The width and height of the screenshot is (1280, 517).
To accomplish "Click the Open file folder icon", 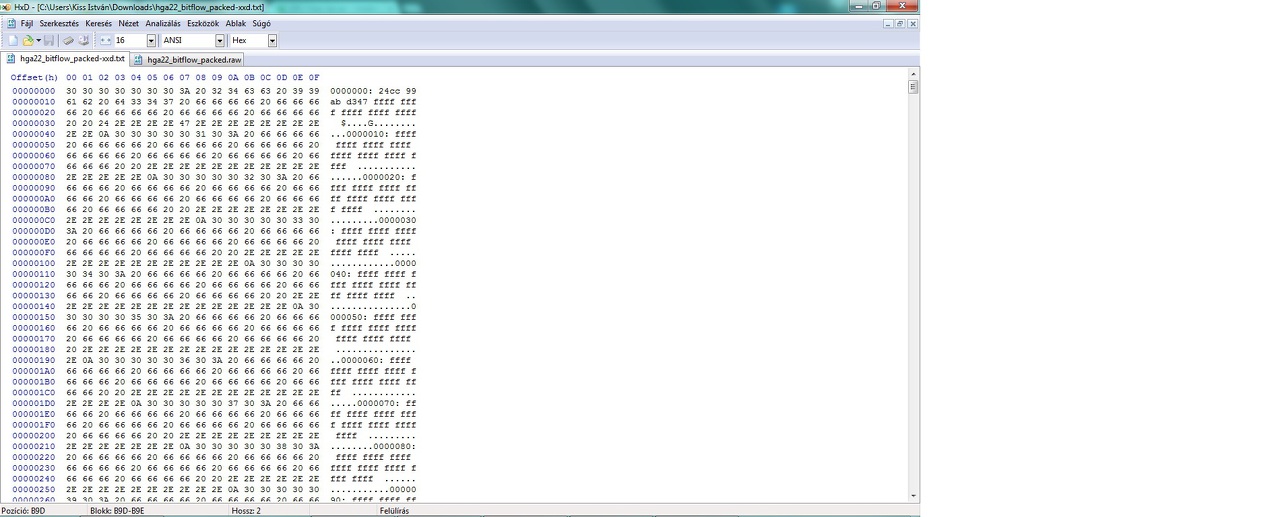I will 28,41.
